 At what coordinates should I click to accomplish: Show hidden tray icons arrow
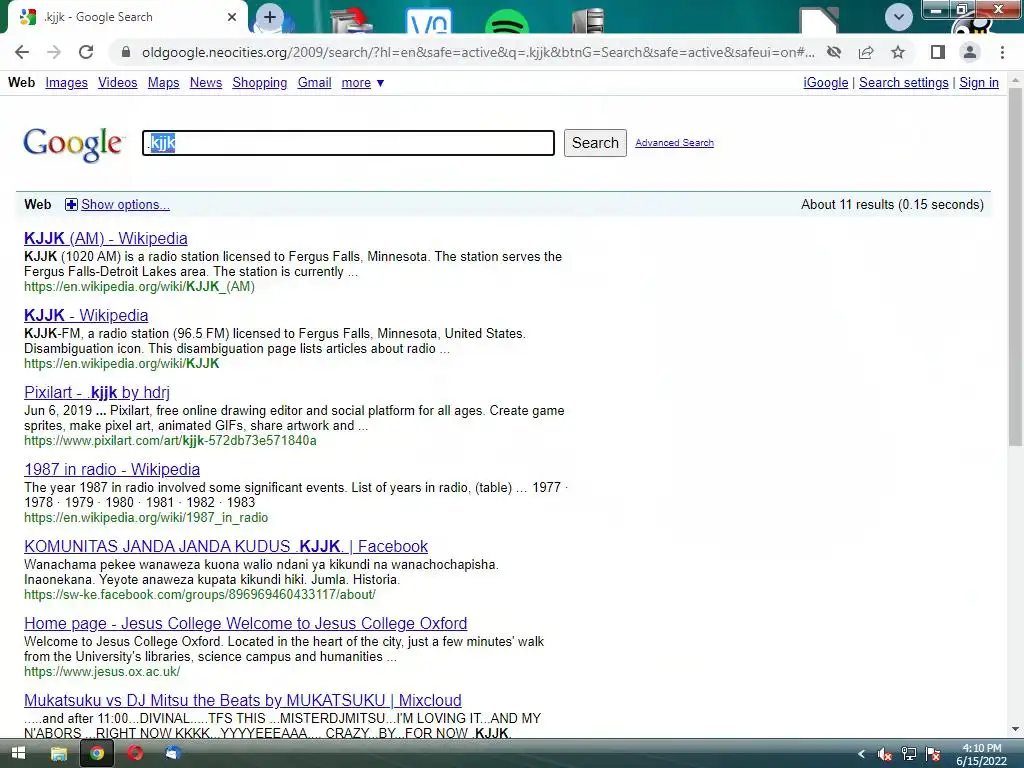[x=861, y=754]
